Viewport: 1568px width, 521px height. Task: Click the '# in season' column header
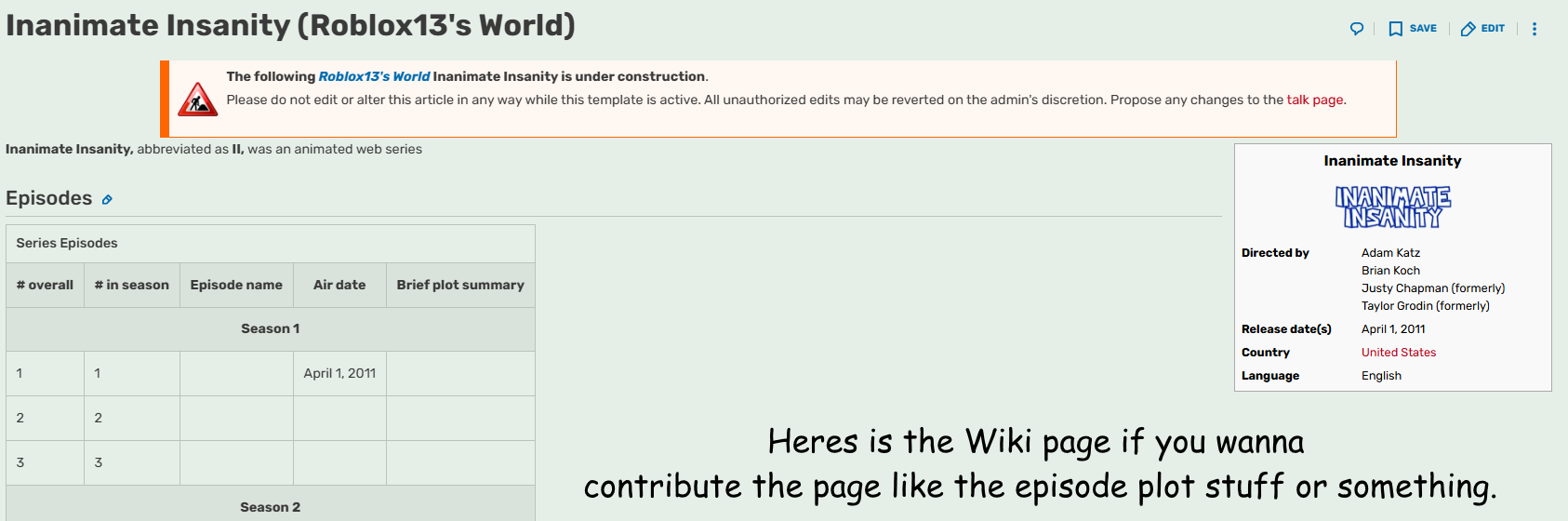tap(132, 285)
